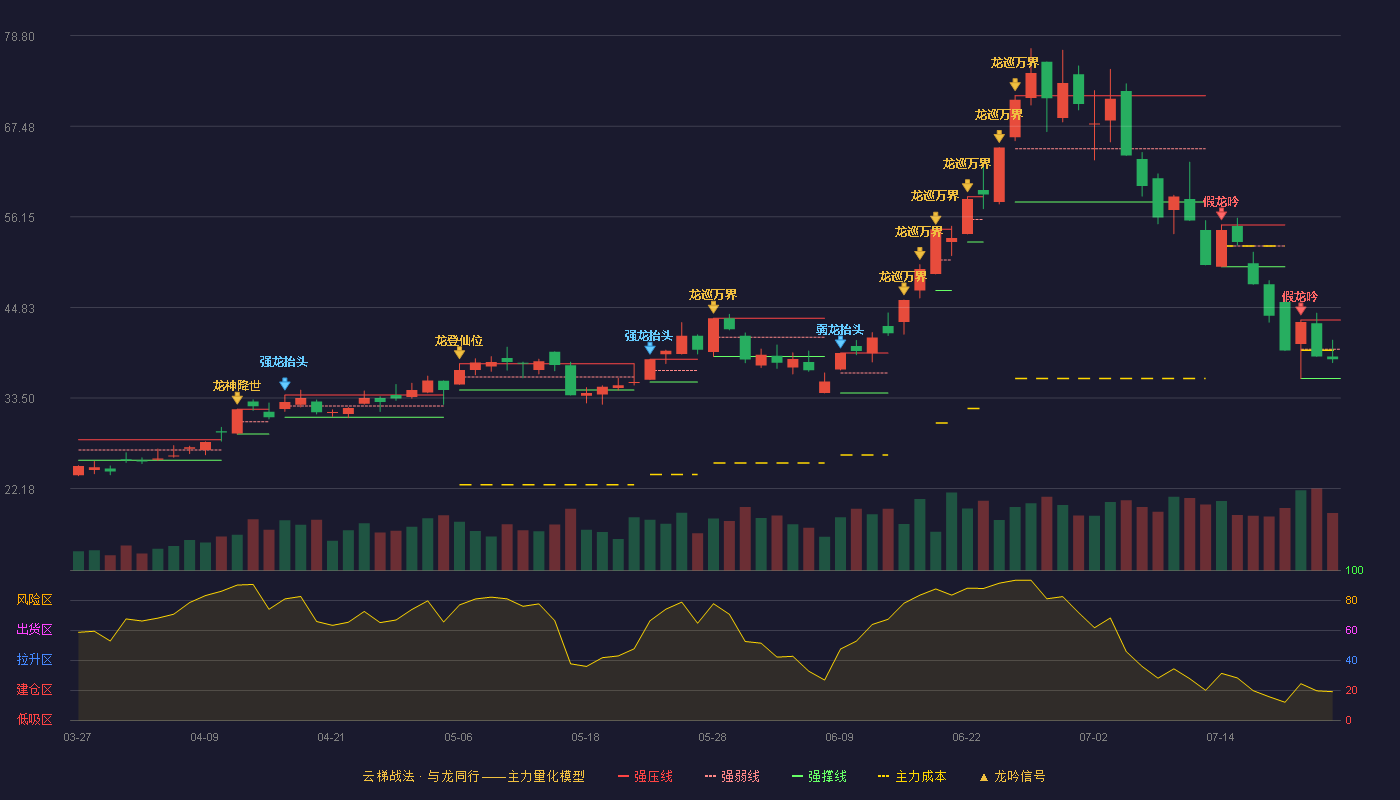
Task: Click the 03-27 date label
Action: (x=77, y=737)
